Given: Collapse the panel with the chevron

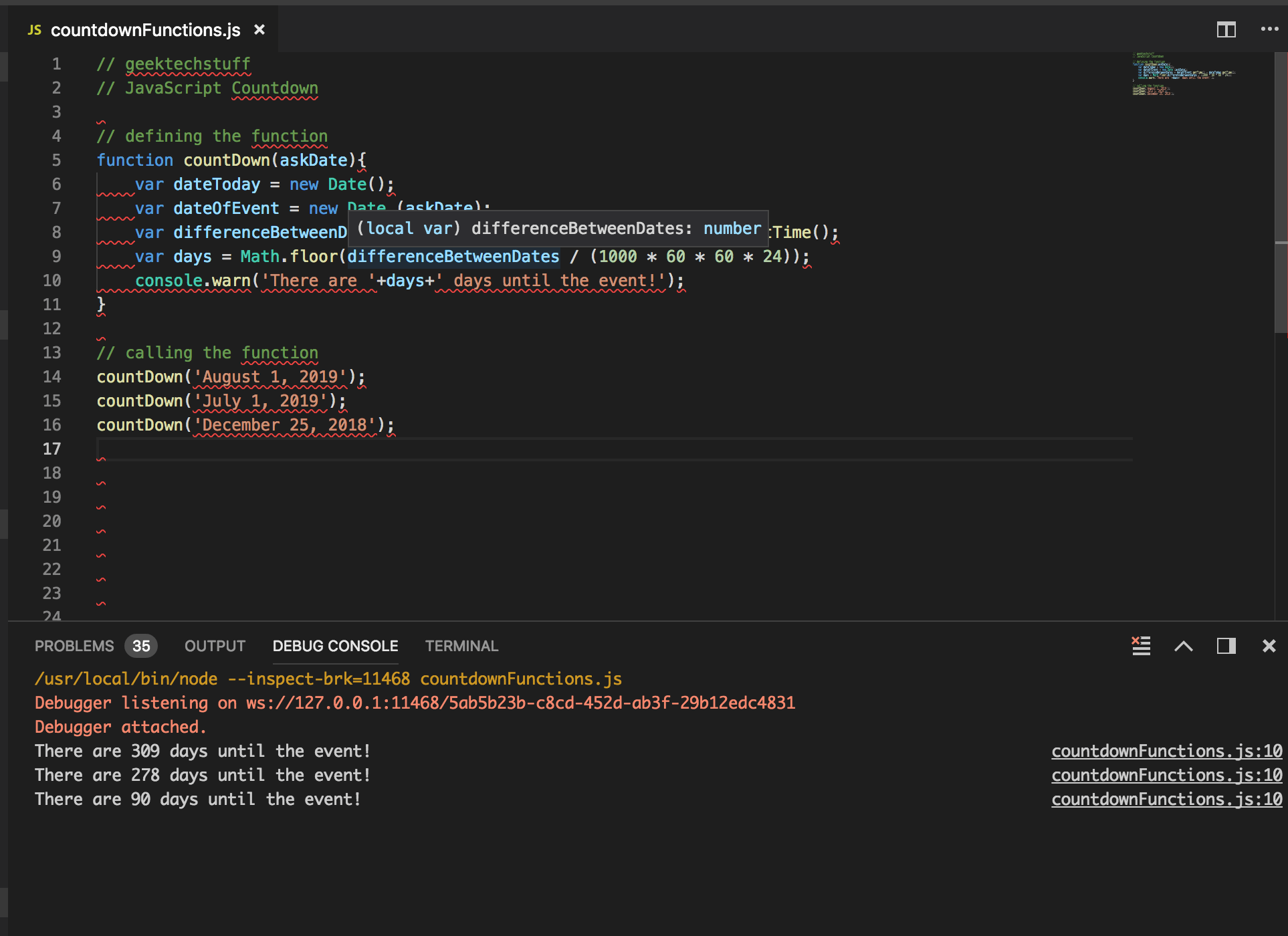Looking at the screenshot, I should pyautogui.click(x=1184, y=646).
